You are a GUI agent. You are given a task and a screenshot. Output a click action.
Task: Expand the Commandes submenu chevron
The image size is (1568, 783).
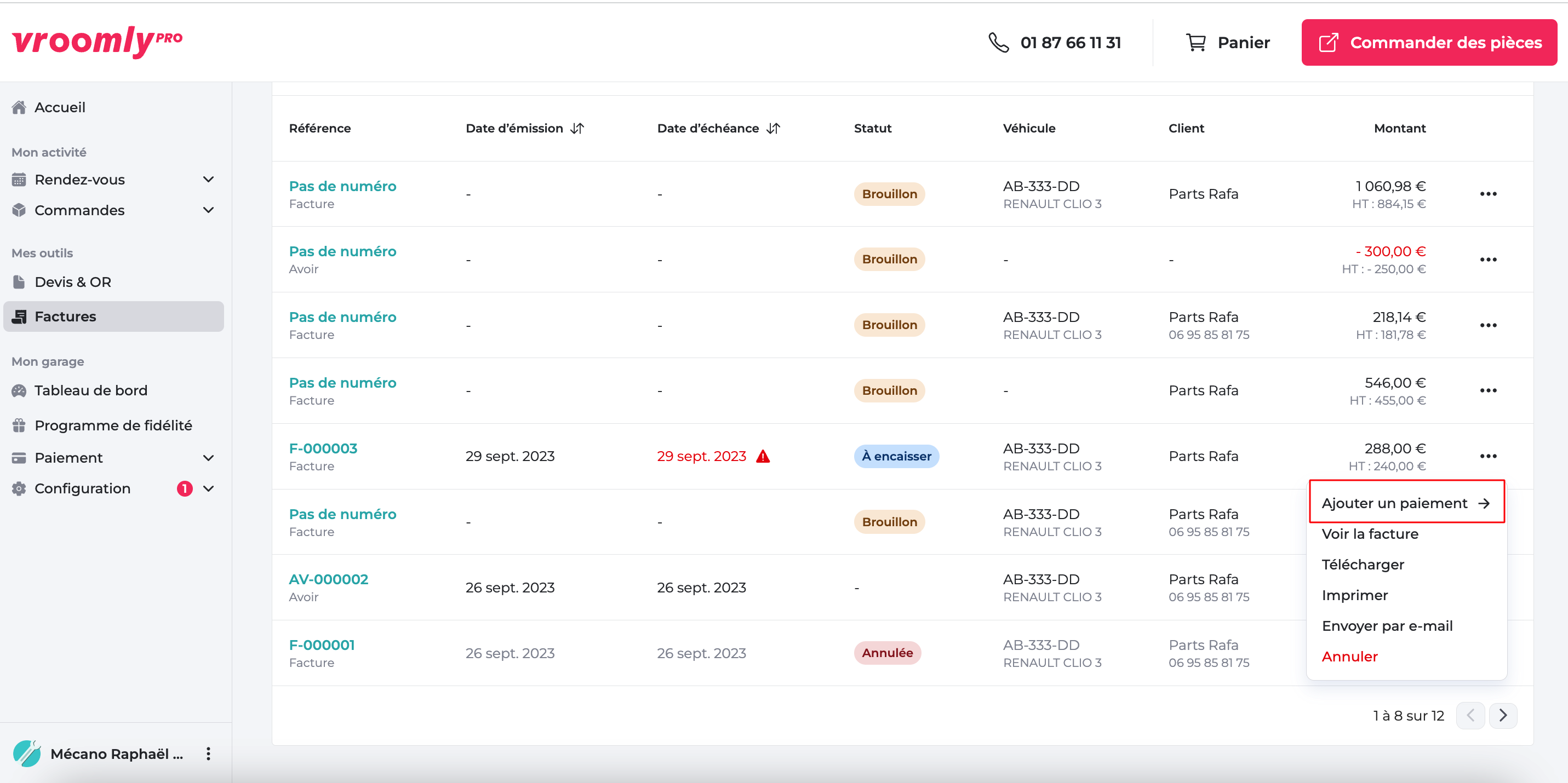(208, 210)
